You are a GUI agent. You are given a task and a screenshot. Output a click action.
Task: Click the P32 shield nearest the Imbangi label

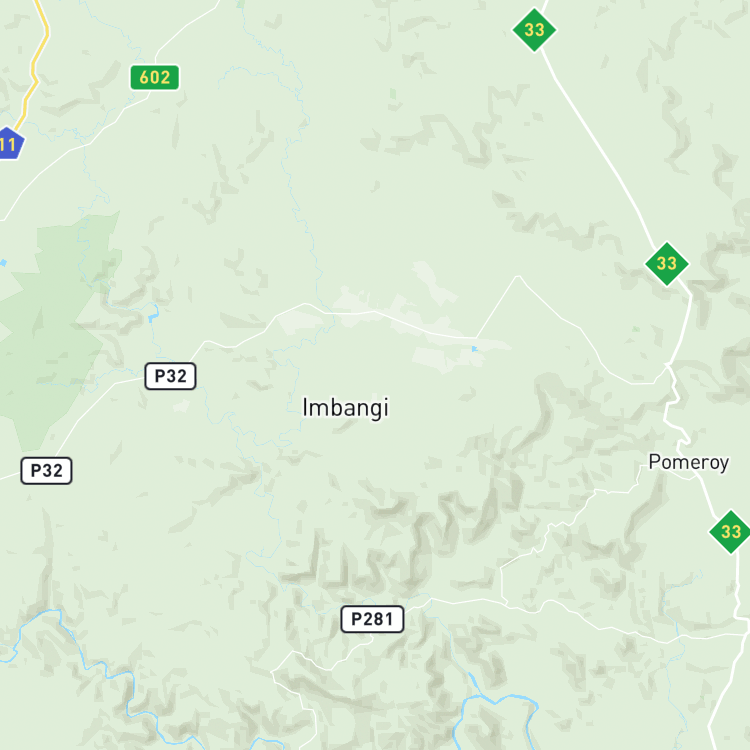click(x=170, y=376)
